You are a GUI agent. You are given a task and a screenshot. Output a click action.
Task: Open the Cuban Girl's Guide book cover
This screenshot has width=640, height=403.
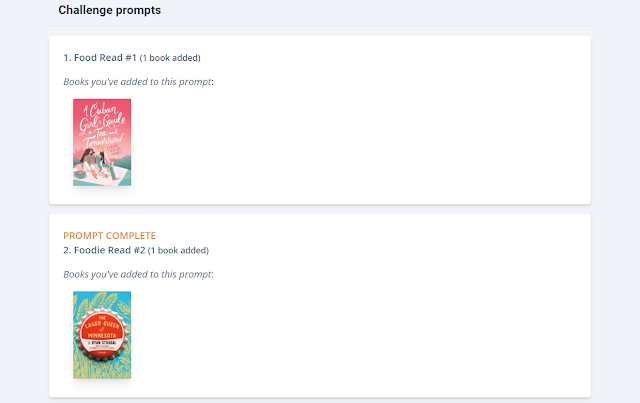pyautogui.click(x=102, y=142)
